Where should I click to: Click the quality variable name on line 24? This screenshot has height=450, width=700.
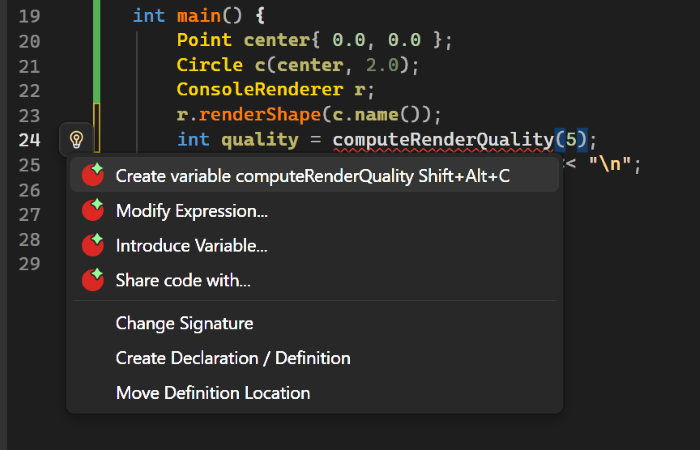(255, 140)
